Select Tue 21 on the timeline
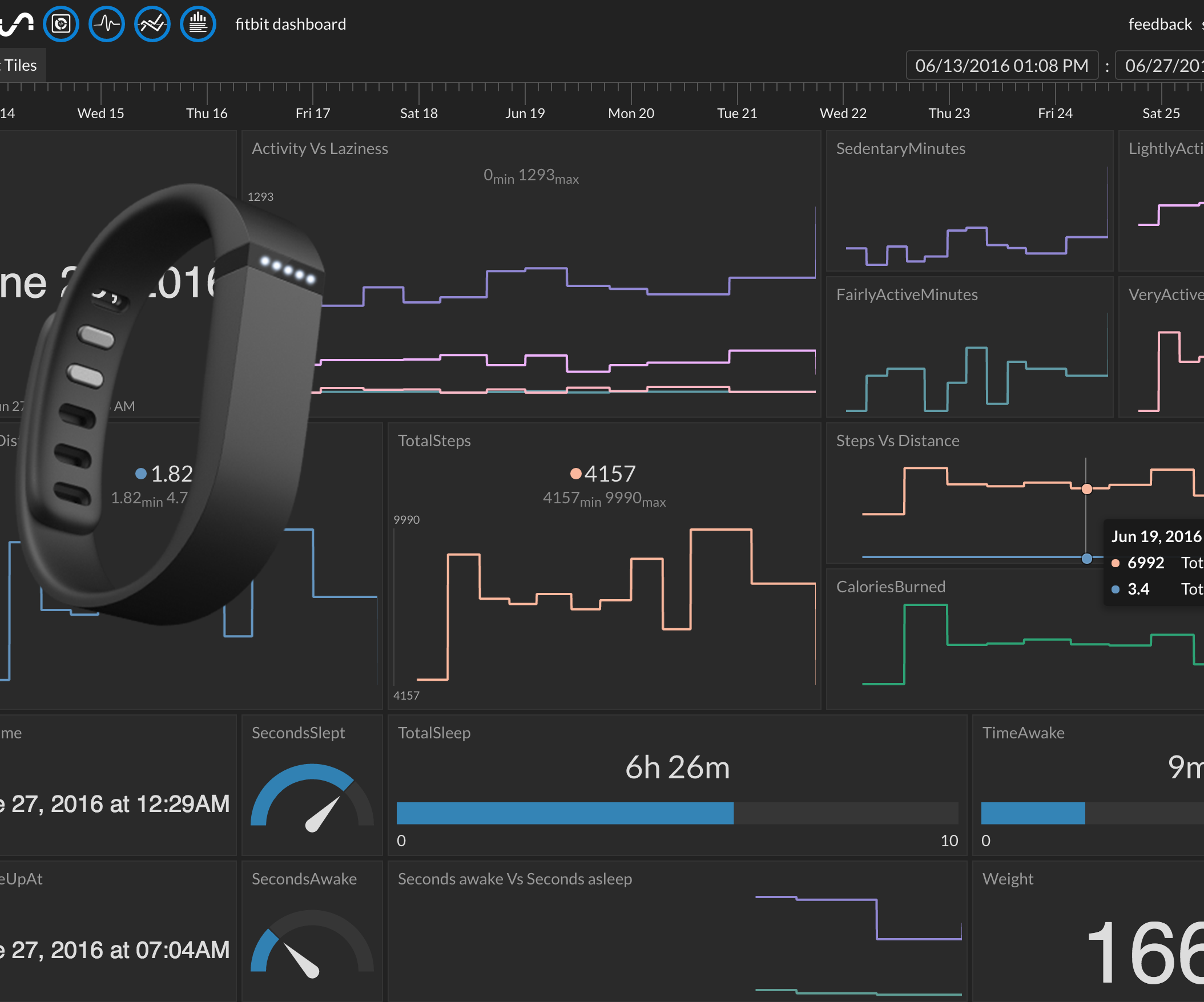Image resolution: width=1204 pixels, height=1002 pixels. pyautogui.click(x=738, y=113)
